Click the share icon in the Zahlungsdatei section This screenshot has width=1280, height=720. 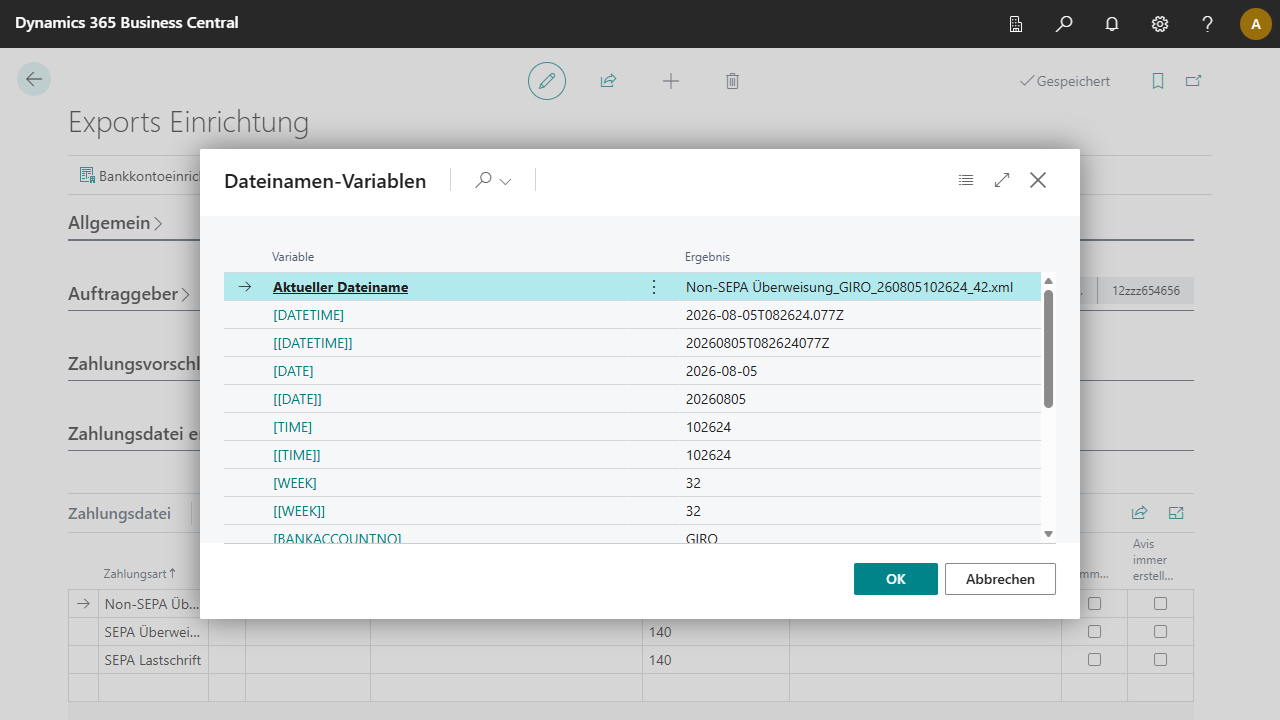click(x=1139, y=513)
